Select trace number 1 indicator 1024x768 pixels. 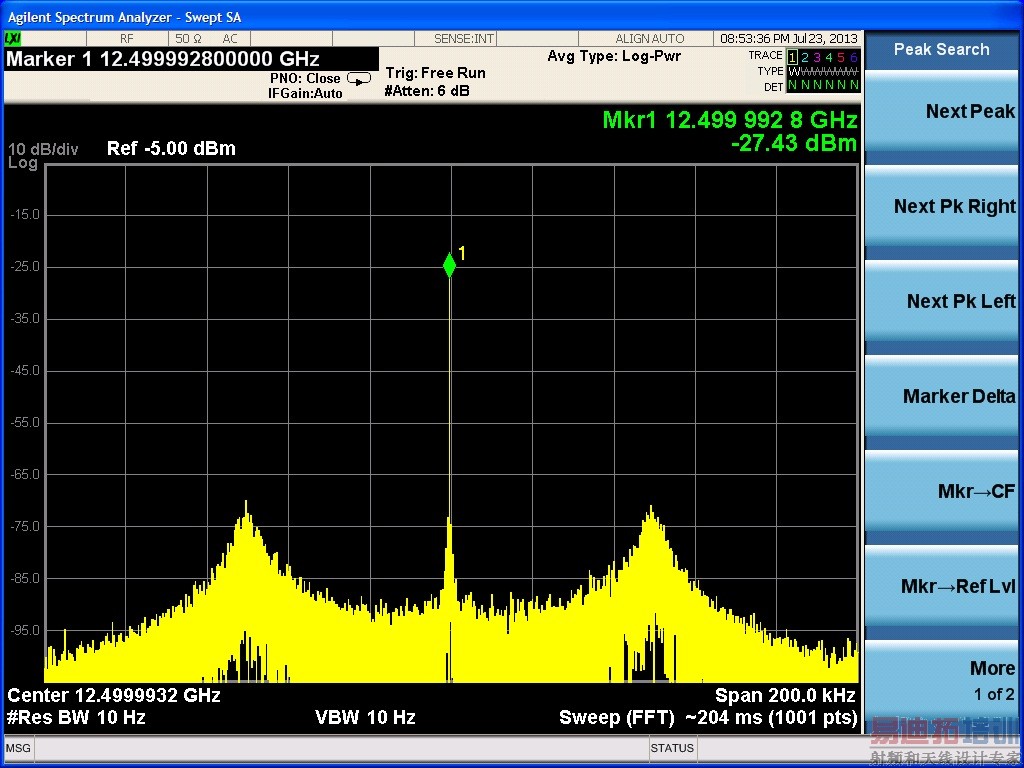click(793, 57)
